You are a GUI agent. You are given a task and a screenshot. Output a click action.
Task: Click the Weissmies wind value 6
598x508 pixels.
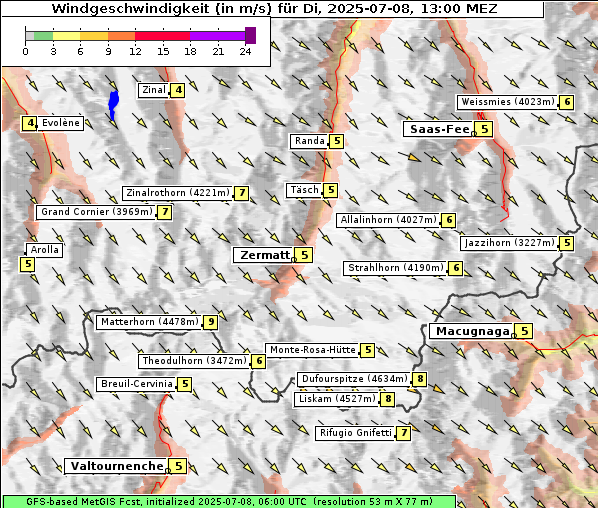click(567, 102)
